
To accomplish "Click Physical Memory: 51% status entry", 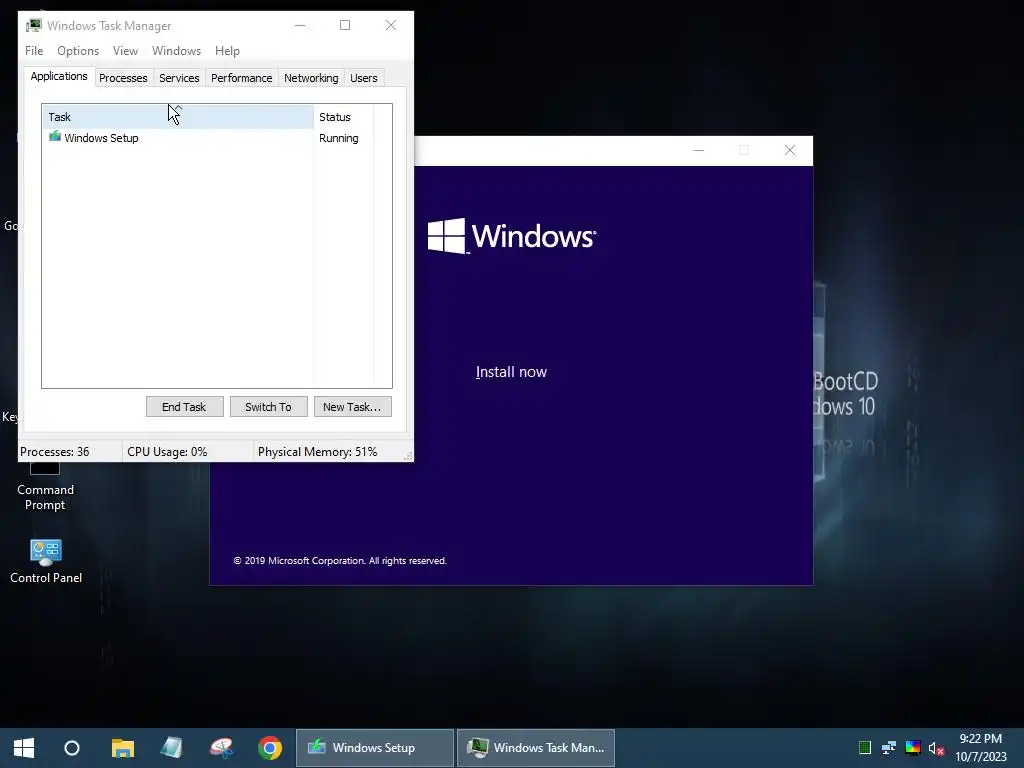I will (x=317, y=452).
